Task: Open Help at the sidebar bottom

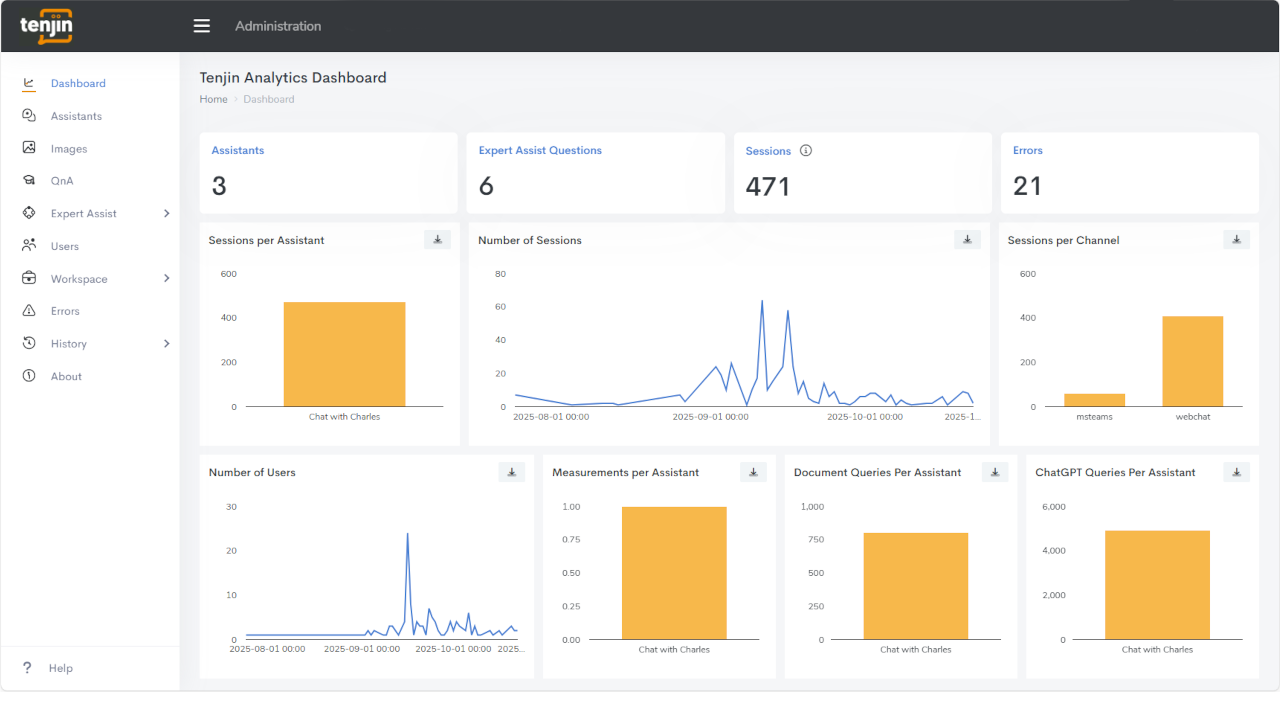Action: pos(60,668)
